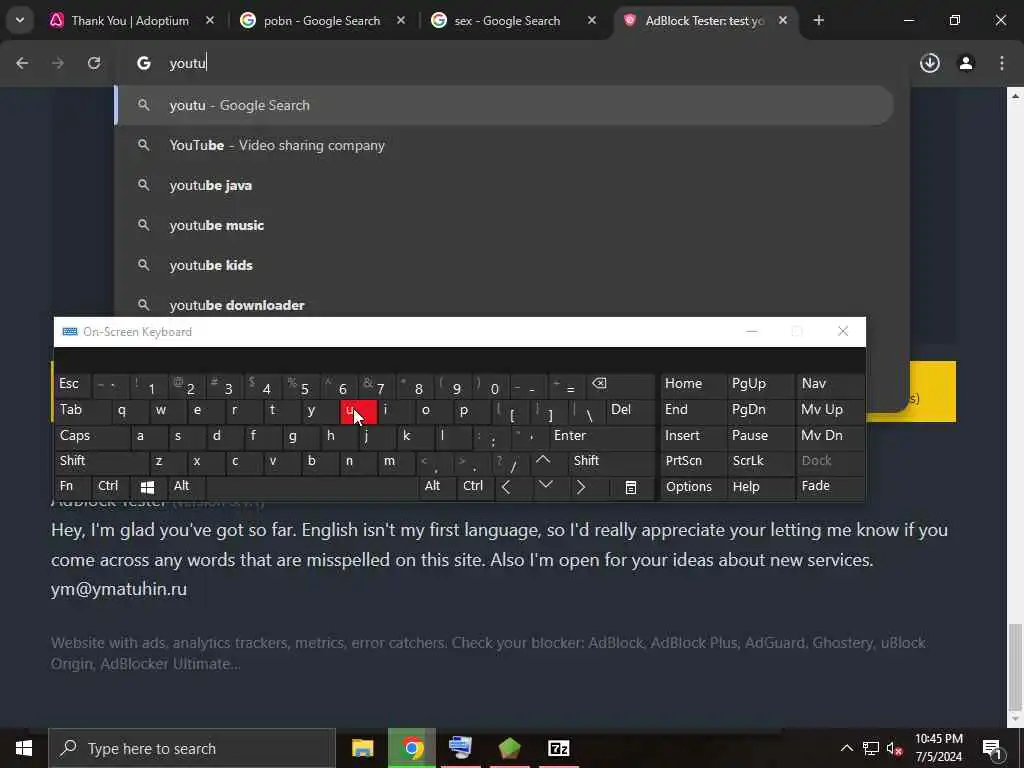Close the Thank You | Adoptium tab

point(210,21)
